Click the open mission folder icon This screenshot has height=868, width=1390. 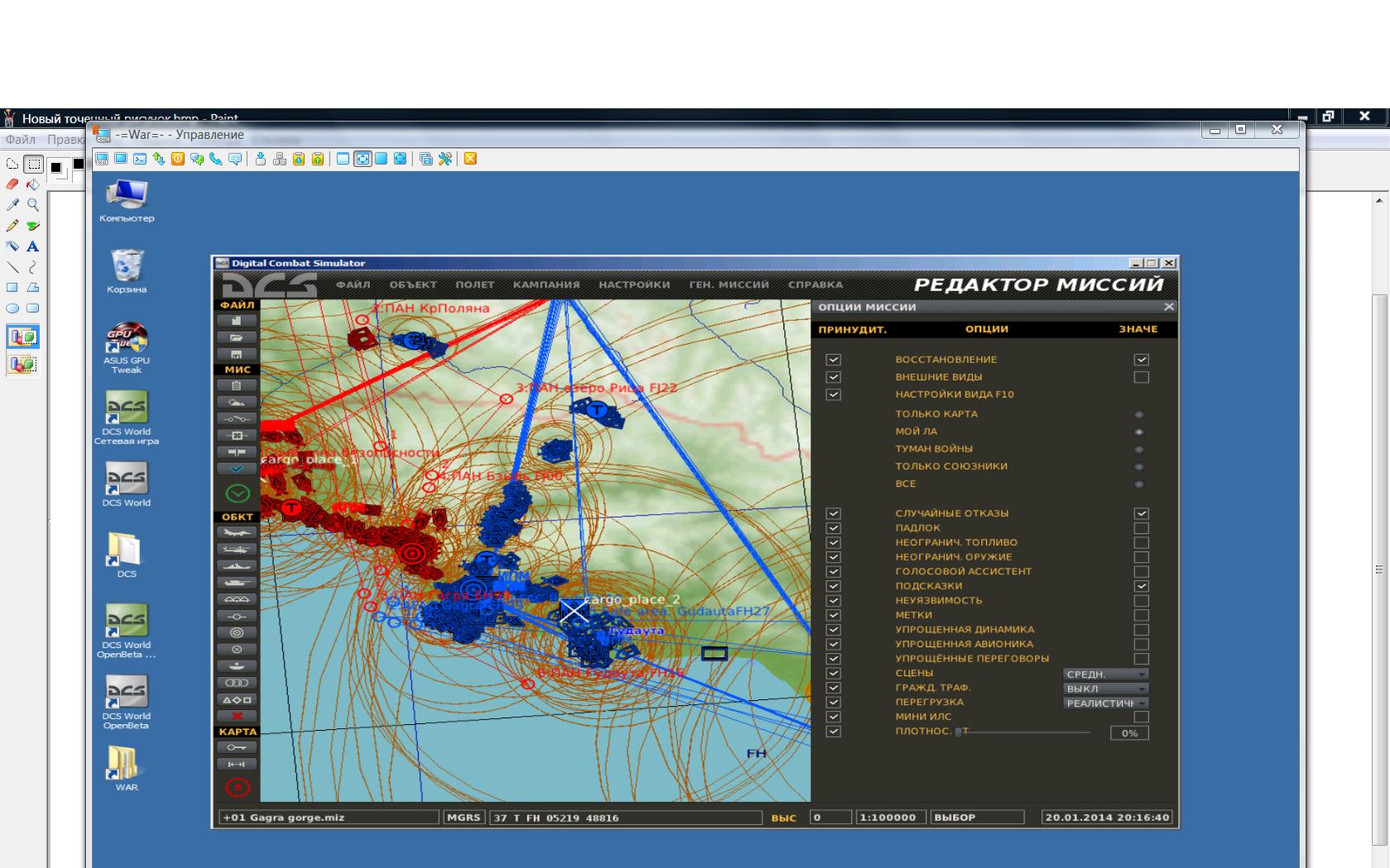tap(237, 338)
